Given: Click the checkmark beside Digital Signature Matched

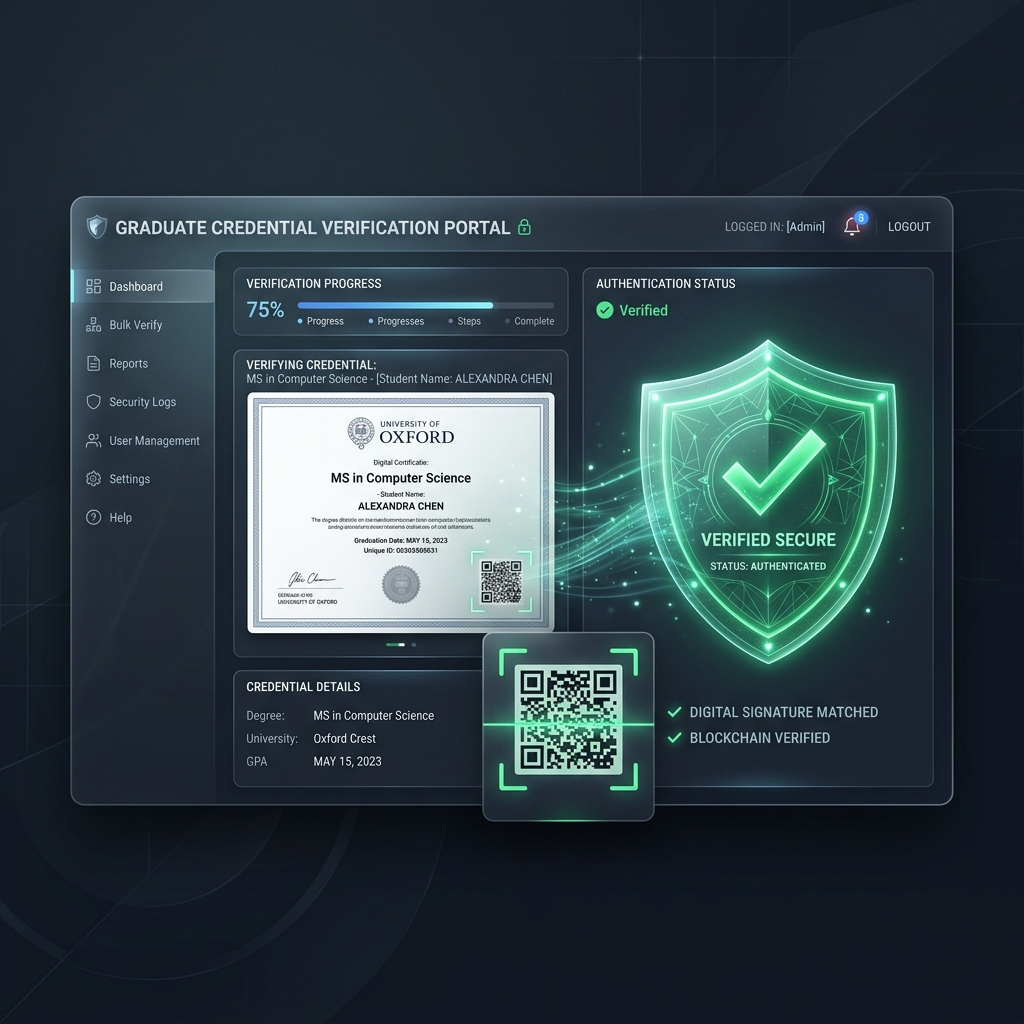Looking at the screenshot, I should 675,712.
